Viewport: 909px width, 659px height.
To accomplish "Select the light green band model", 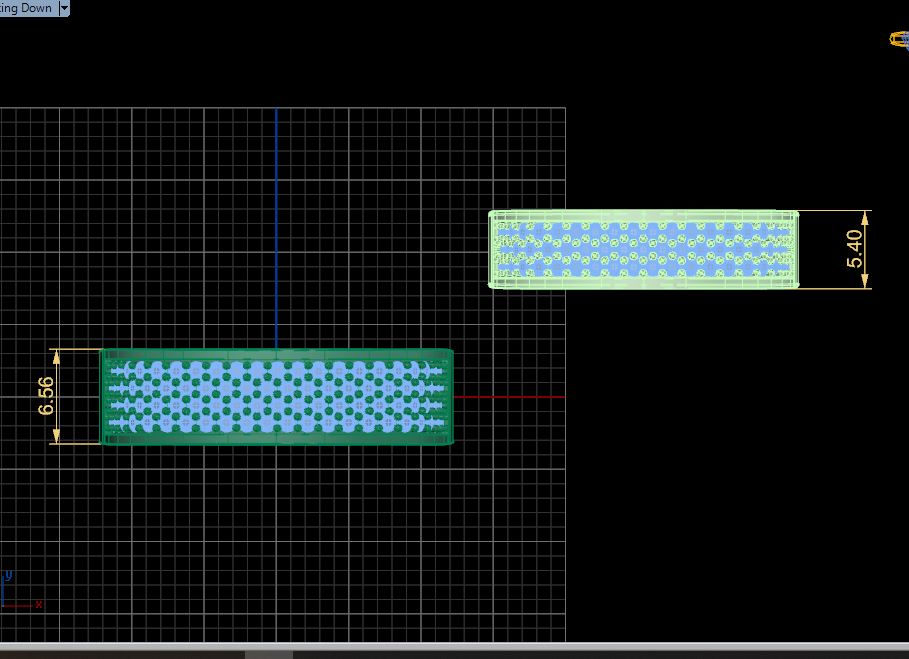I will tap(643, 249).
